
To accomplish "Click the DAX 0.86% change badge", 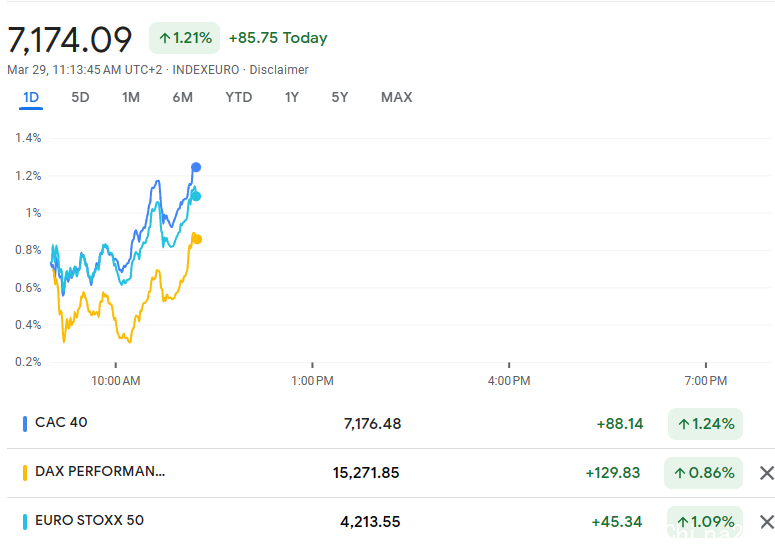I will [x=703, y=473].
